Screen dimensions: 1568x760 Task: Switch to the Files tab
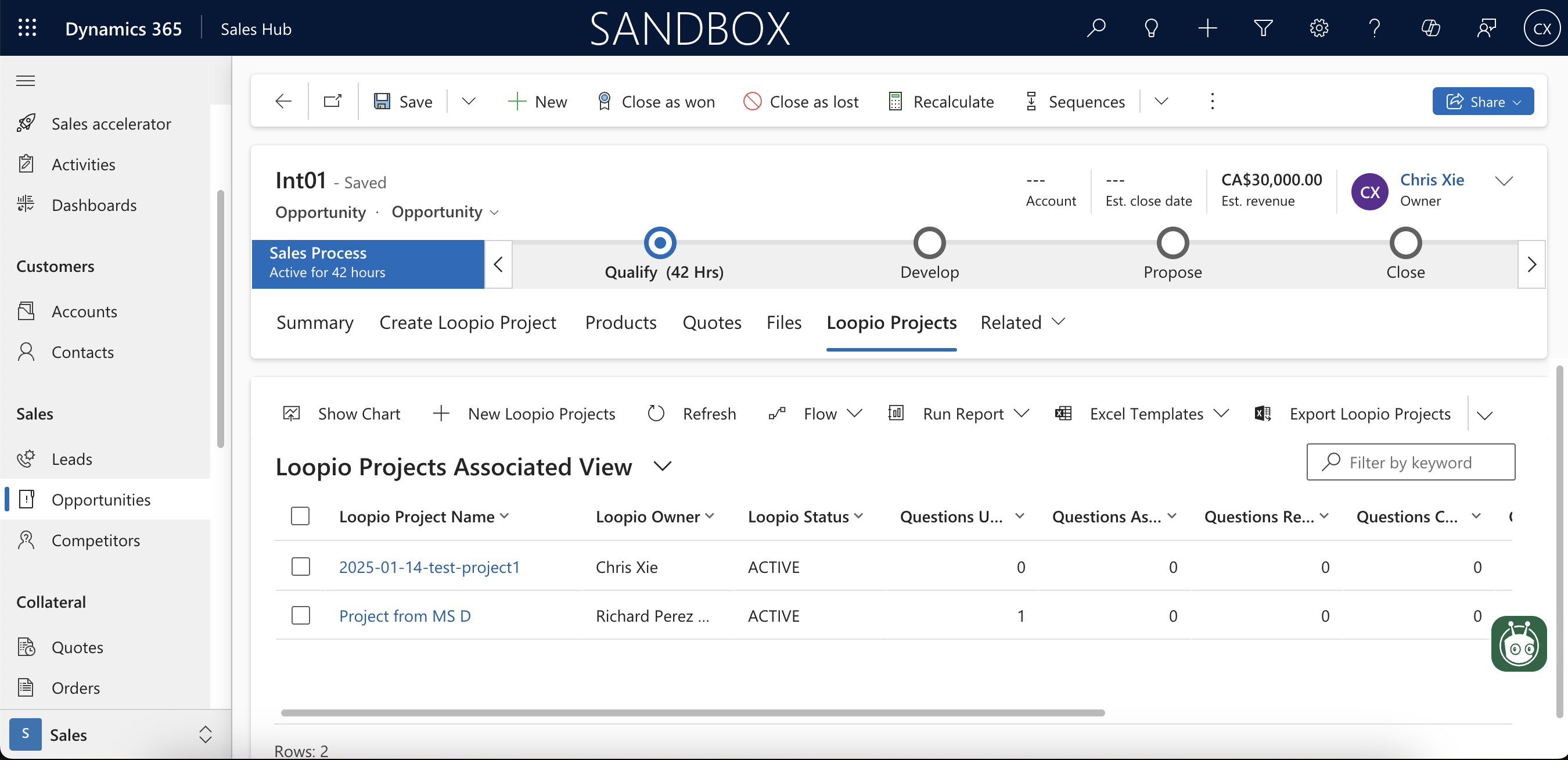coord(784,322)
